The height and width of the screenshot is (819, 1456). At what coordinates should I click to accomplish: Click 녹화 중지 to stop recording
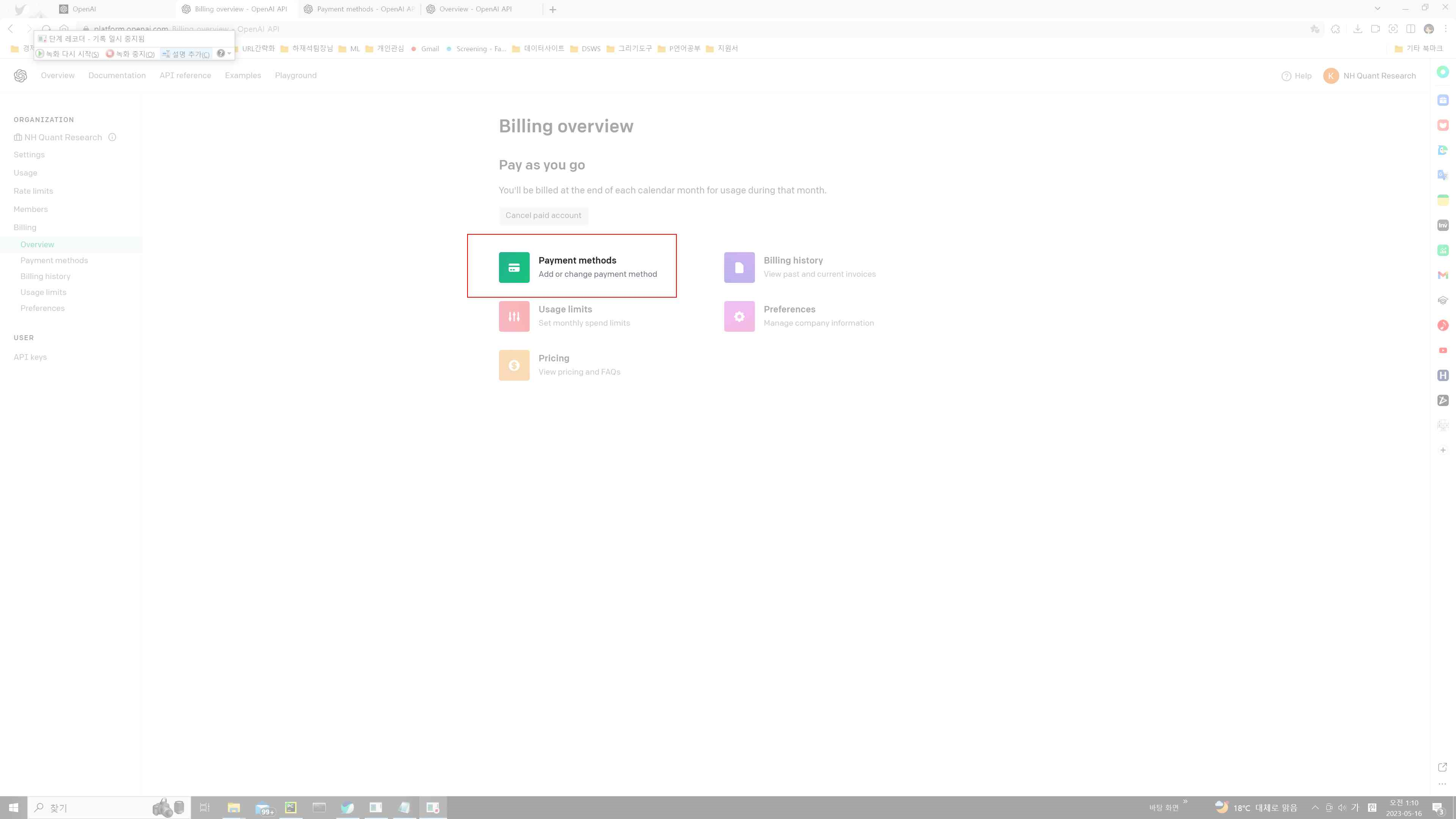(130, 54)
